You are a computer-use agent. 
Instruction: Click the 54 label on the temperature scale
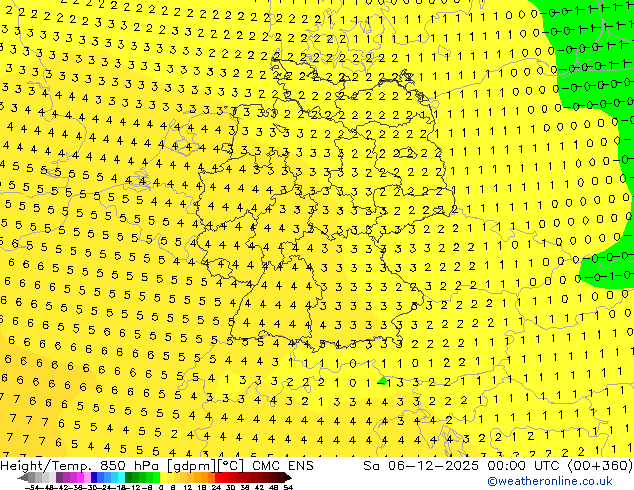click(288, 487)
